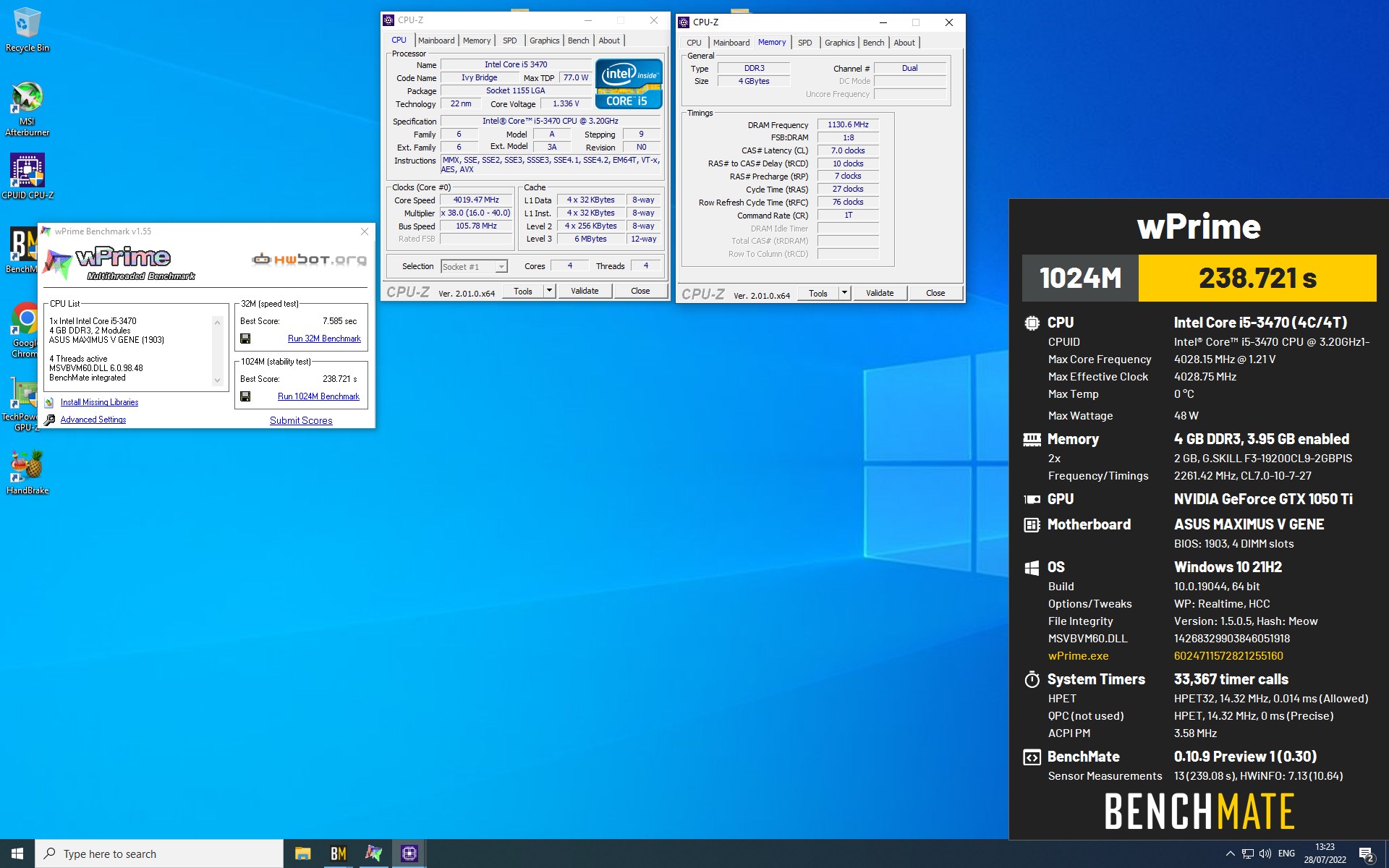Viewport: 1389px width, 868px height.
Task: Click the wPrime.exe hash entry in BenchMate
Action: (x=1228, y=656)
